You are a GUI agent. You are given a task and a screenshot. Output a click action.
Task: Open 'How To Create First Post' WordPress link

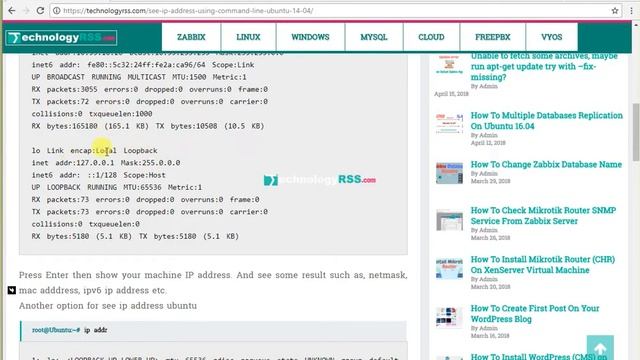click(x=535, y=313)
